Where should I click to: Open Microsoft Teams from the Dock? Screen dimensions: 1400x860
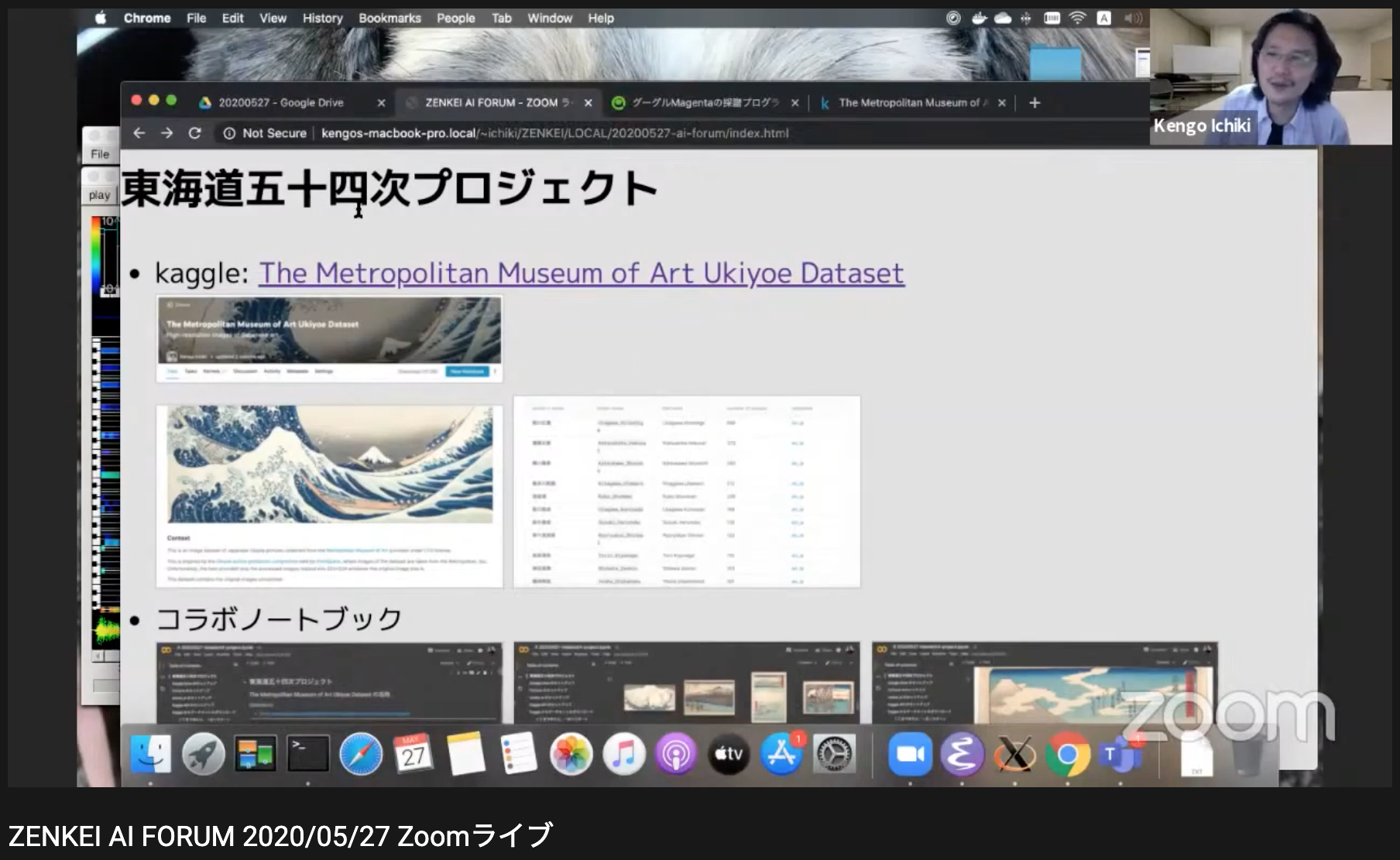click(1120, 754)
